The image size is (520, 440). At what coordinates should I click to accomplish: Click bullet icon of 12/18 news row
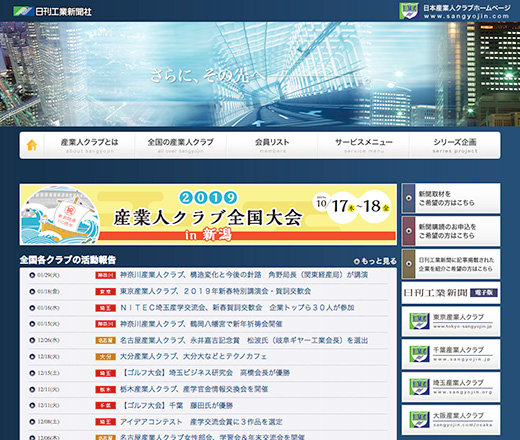tap(32, 357)
